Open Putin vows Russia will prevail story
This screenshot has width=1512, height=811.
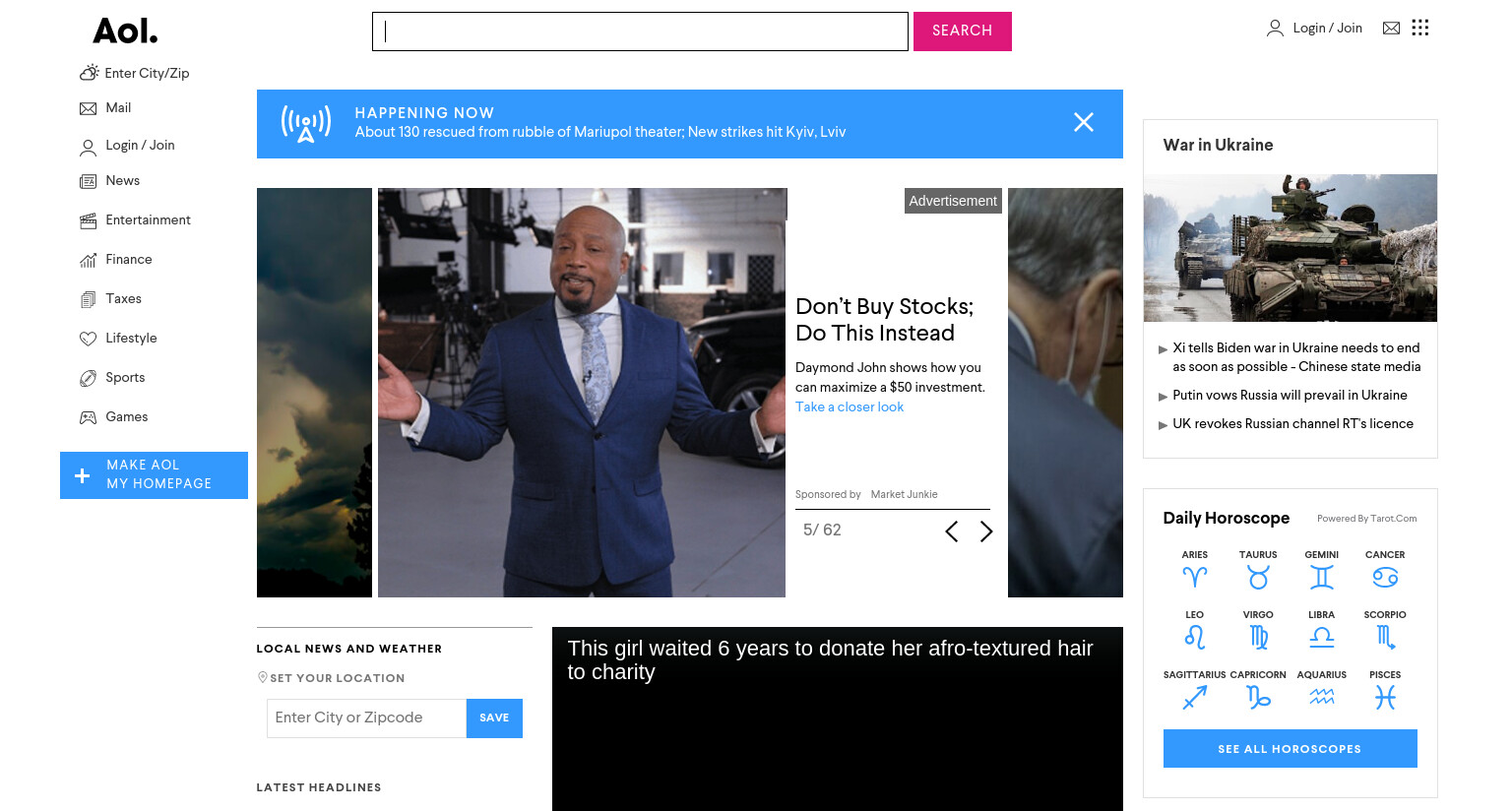tap(1290, 396)
